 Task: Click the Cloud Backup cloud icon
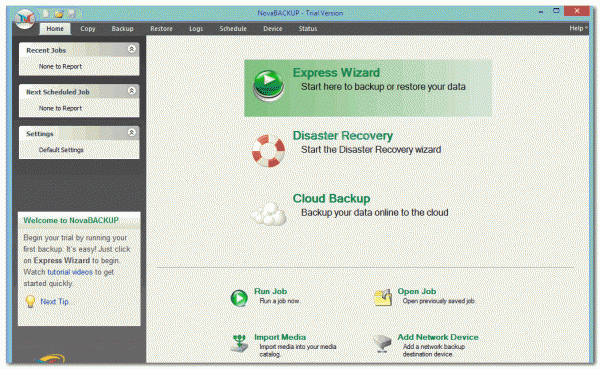[269, 214]
